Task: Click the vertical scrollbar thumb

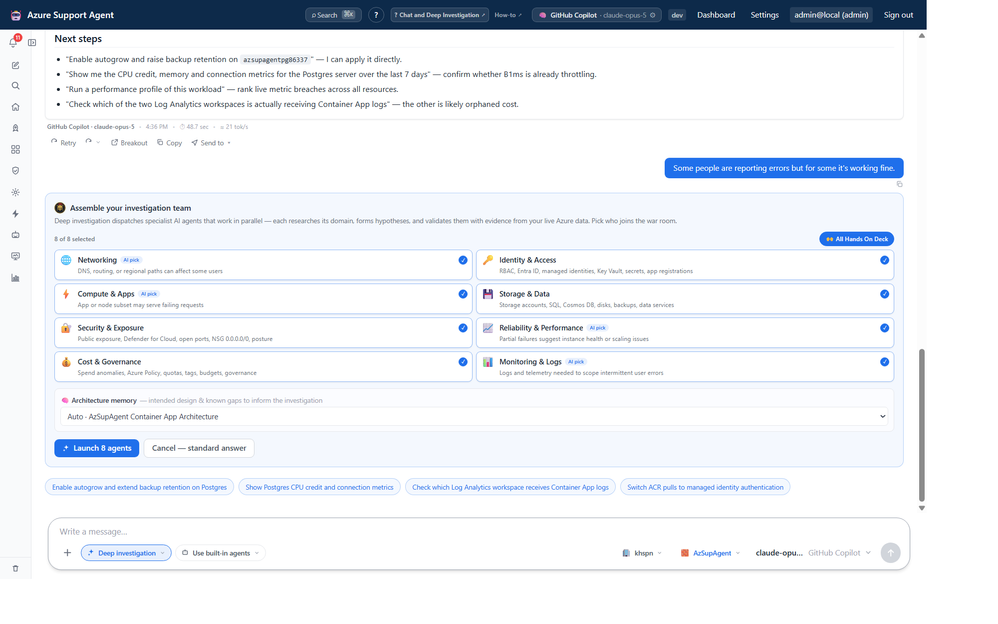Action: (x=922, y=425)
